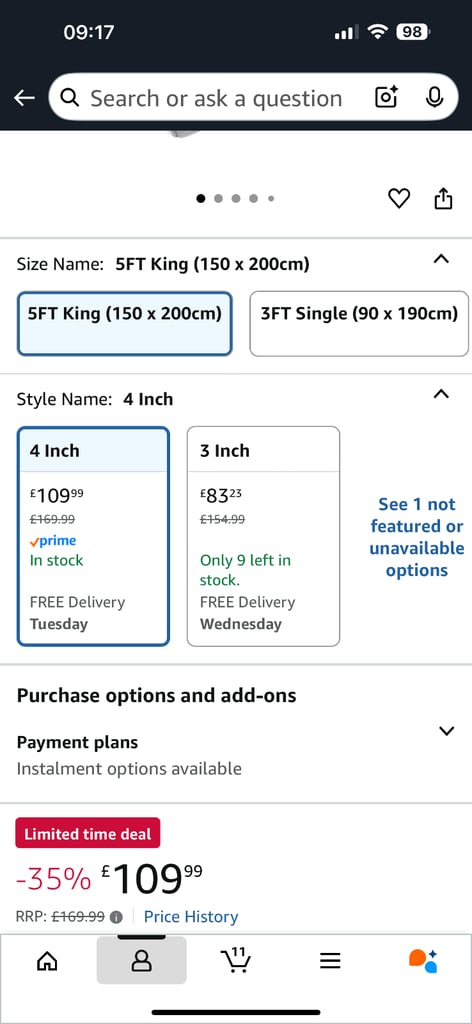Open the hamburger menu tab

point(330,961)
